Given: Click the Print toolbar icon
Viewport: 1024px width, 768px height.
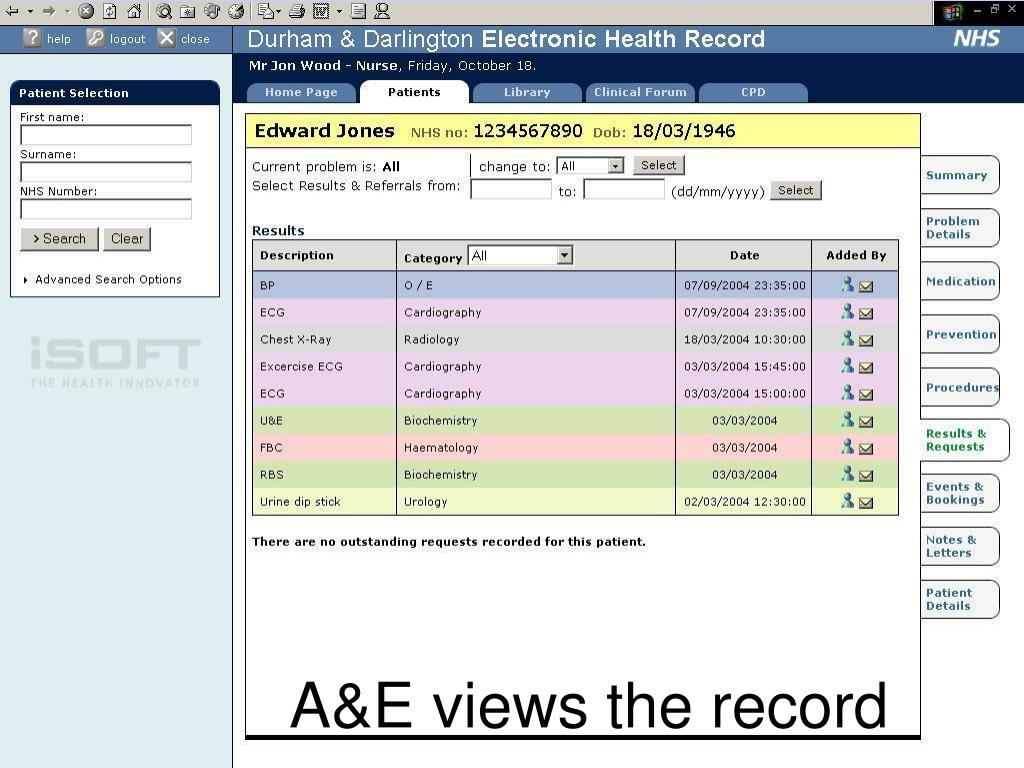Looking at the screenshot, I should click(x=297, y=10).
